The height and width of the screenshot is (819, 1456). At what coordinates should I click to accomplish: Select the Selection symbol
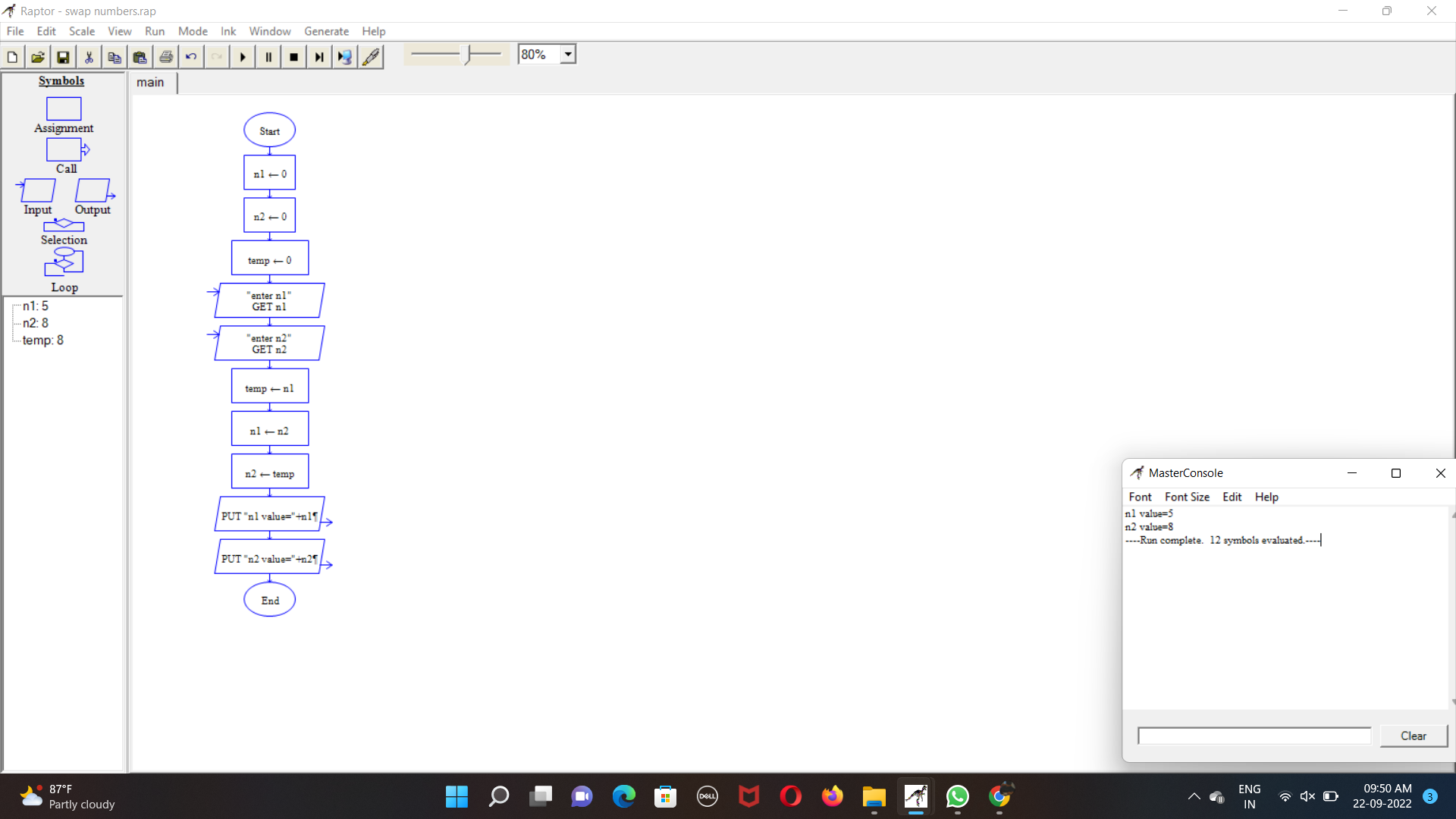[64, 225]
